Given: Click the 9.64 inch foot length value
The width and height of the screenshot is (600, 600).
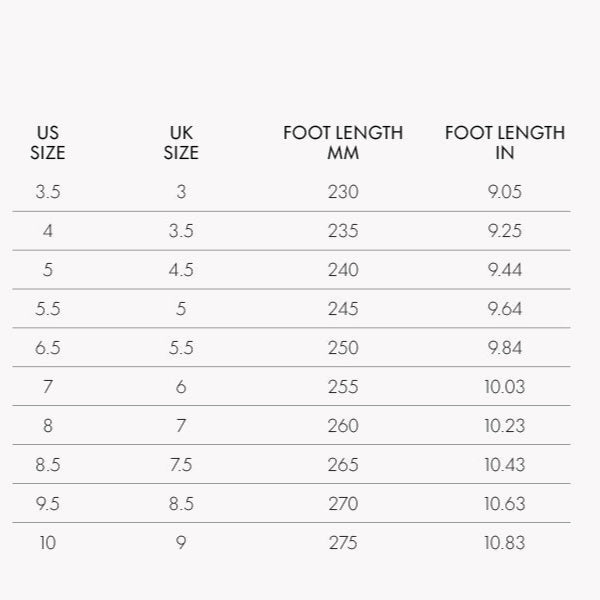Looking at the screenshot, I should [x=505, y=309].
